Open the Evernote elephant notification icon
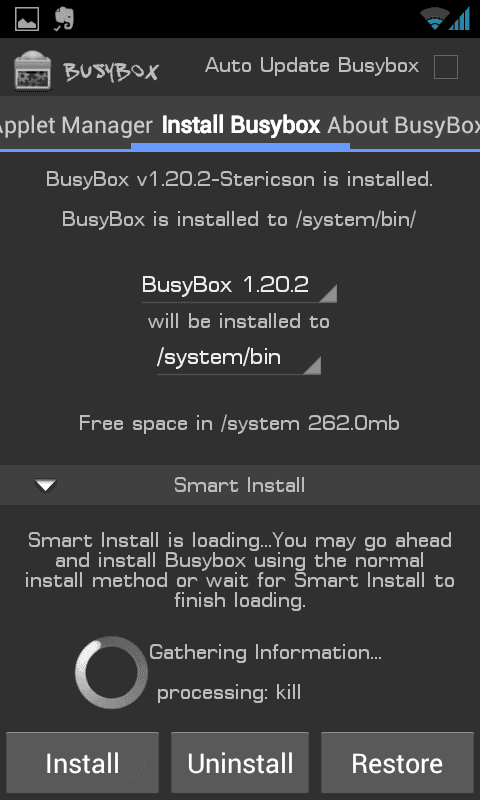Viewport: 480px width, 800px height. (x=65, y=19)
